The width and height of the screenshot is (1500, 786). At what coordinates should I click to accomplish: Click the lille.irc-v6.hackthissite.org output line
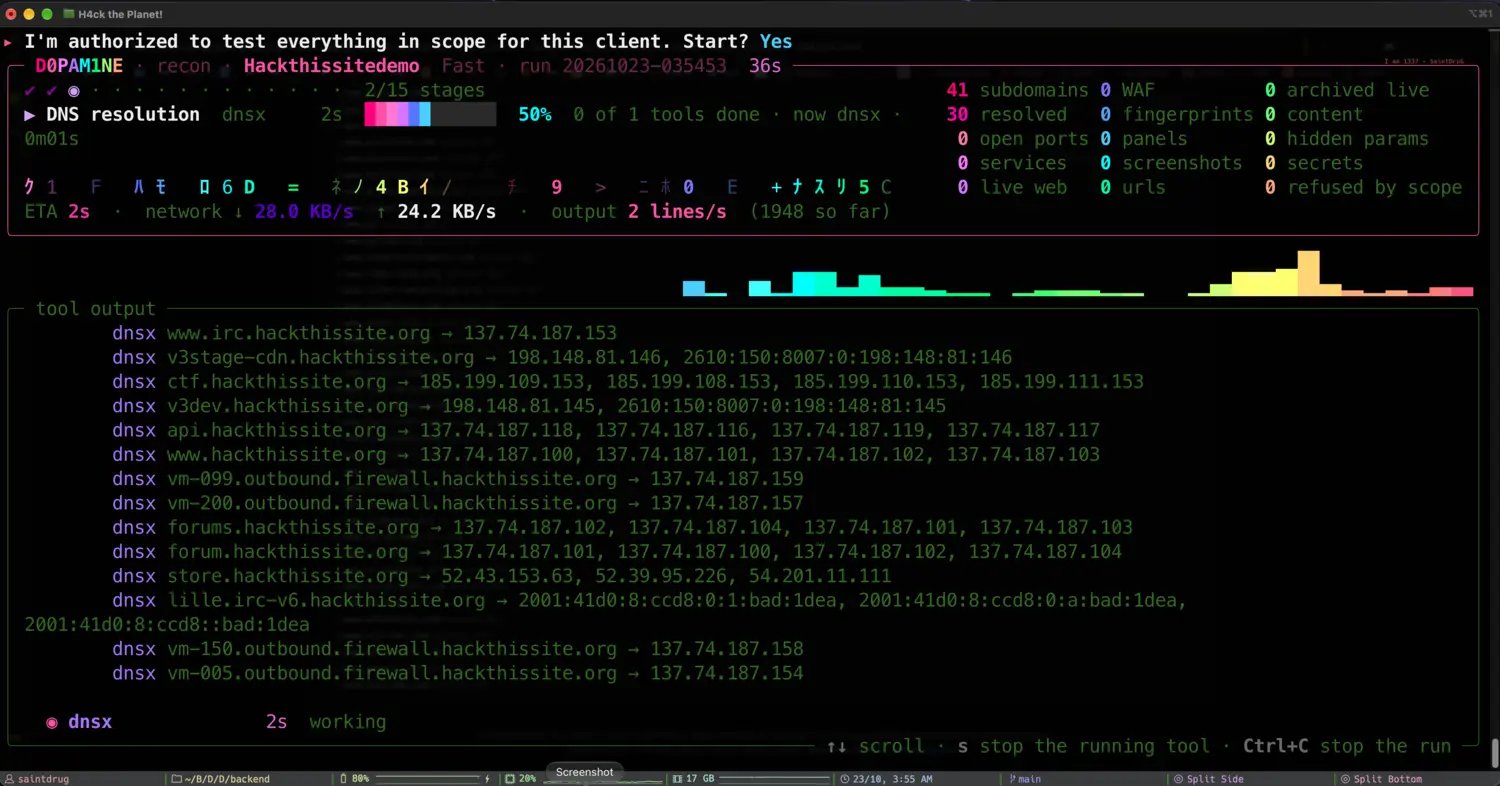(x=606, y=613)
